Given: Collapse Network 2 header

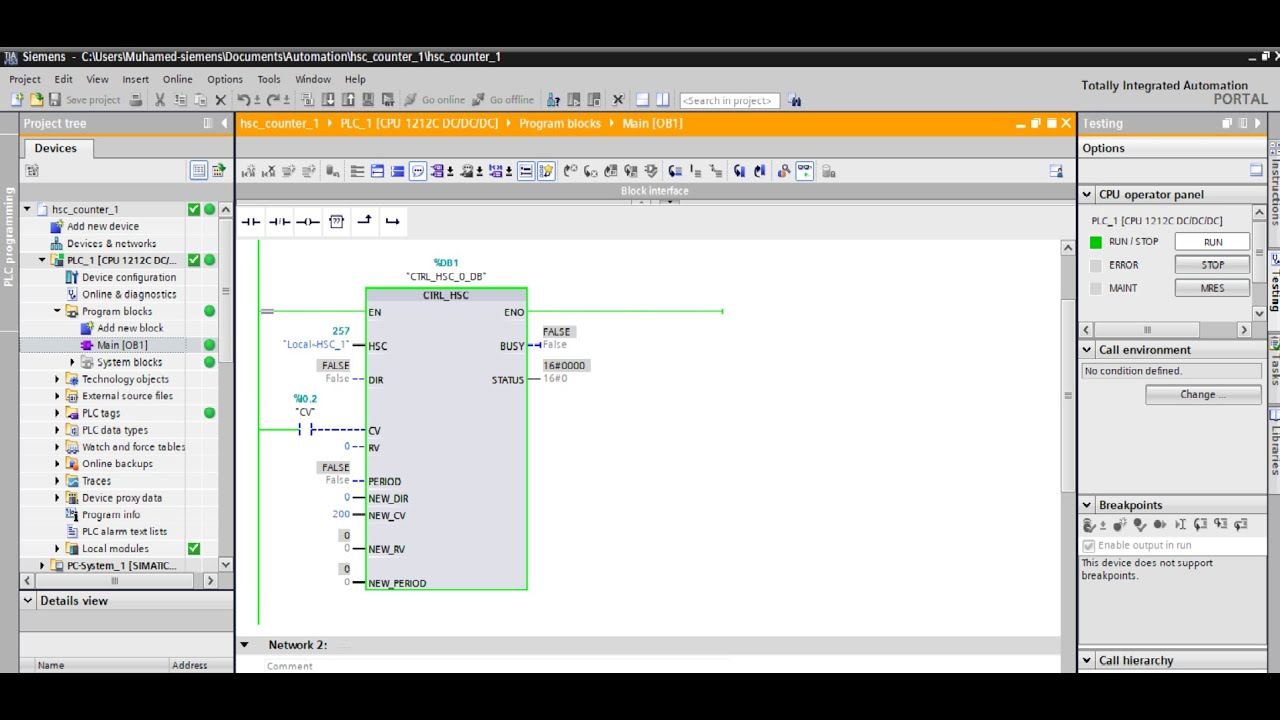Looking at the screenshot, I should click(244, 645).
